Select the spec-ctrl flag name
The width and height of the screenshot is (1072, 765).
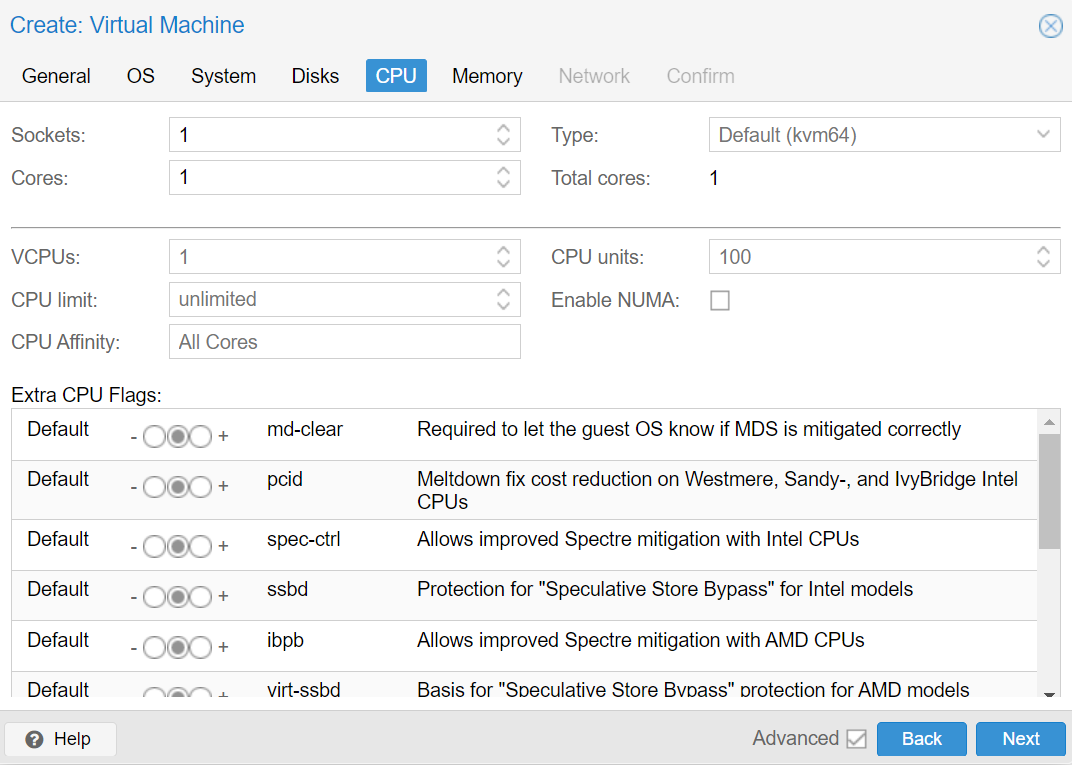point(304,539)
